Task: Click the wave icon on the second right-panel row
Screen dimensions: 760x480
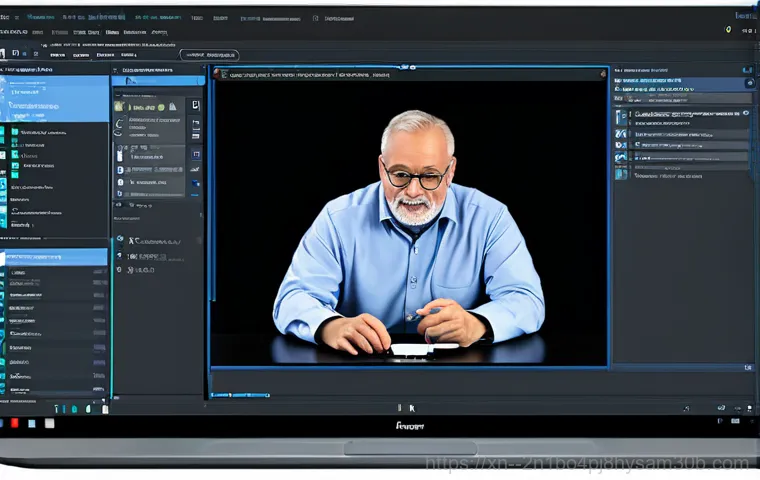Action: coord(621,133)
